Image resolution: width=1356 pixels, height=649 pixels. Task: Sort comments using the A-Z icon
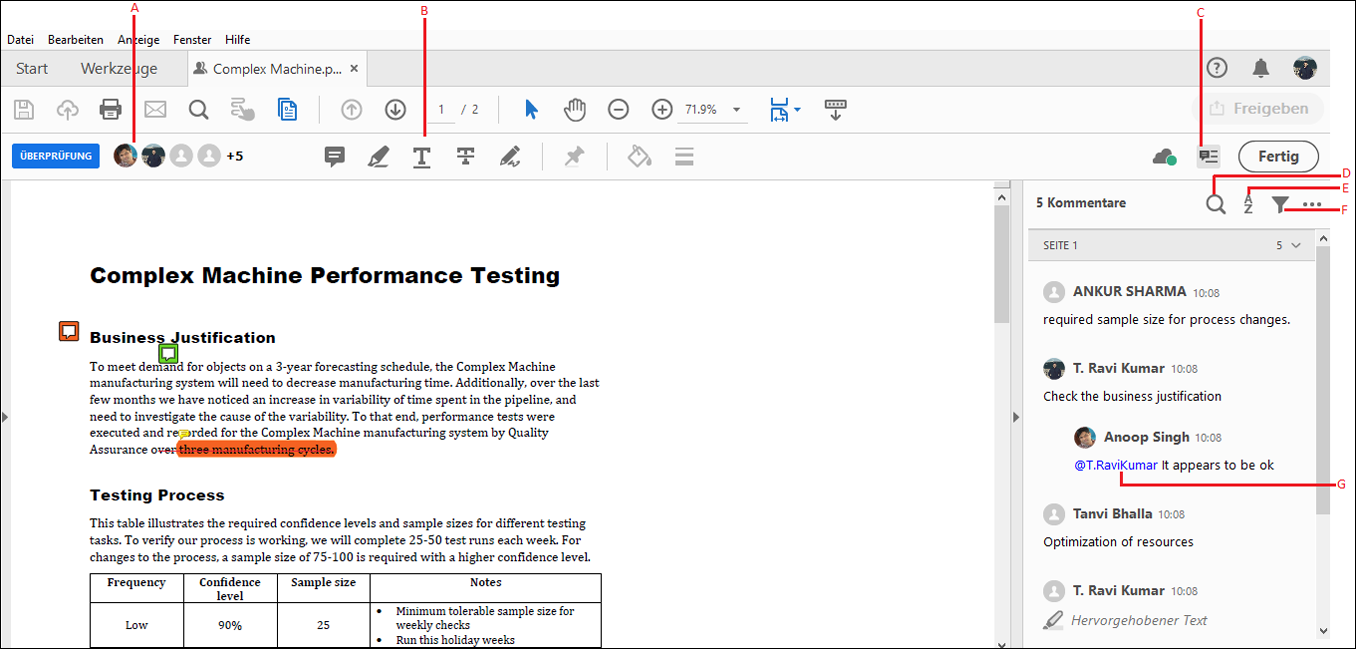[x=1248, y=204]
